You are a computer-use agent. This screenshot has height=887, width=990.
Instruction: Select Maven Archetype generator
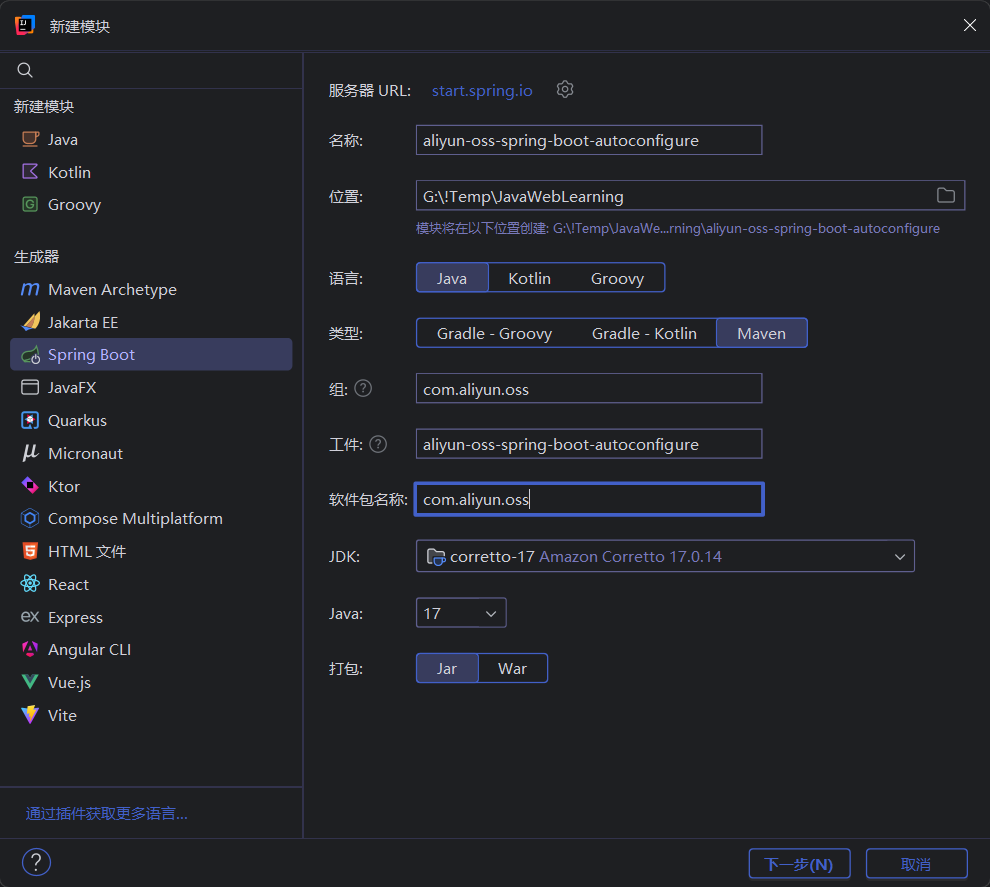tap(112, 290)
